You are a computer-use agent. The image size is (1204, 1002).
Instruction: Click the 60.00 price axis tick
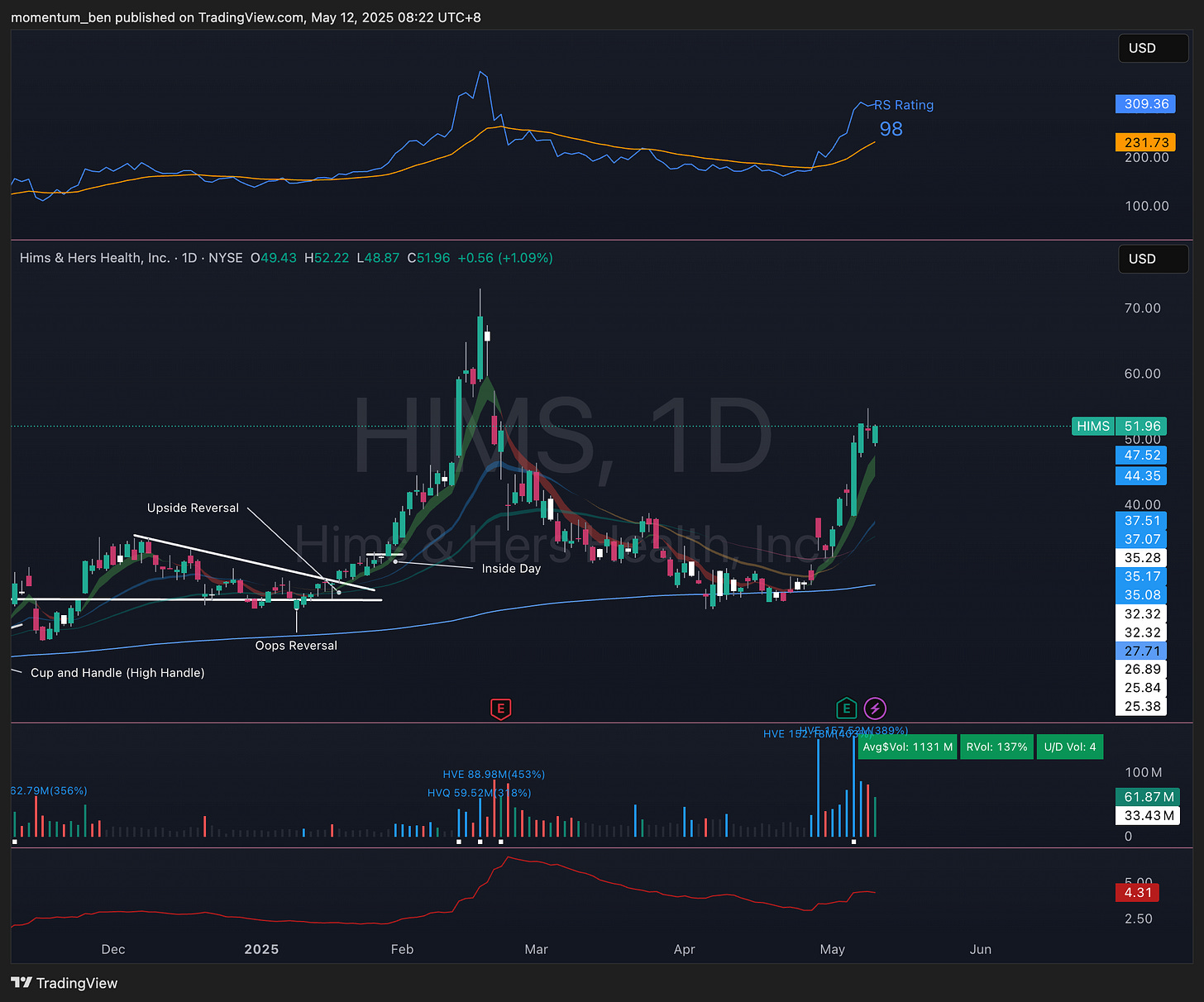coord(1142,374)
